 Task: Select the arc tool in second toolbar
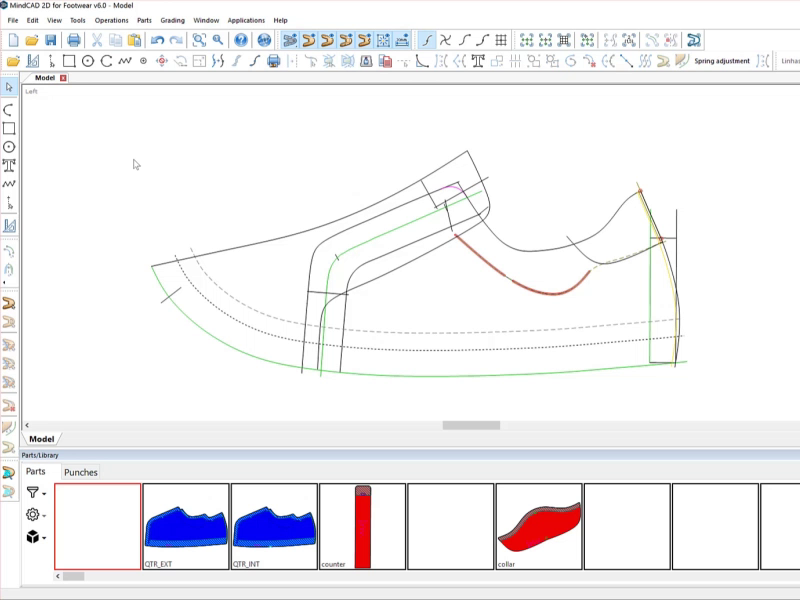(106, 61)
